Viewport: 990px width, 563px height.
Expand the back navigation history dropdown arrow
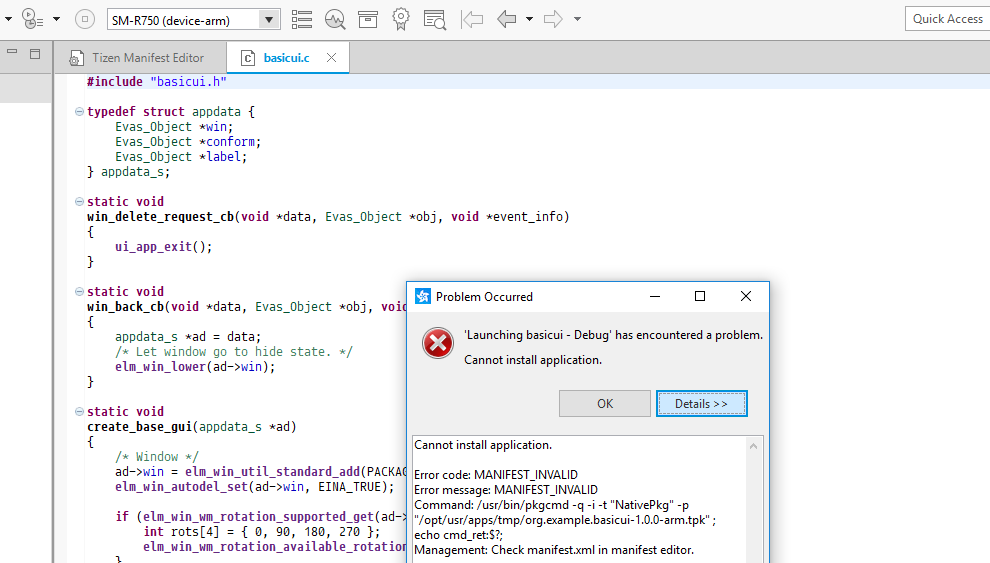pyautogui.click(x=530, y=19)
